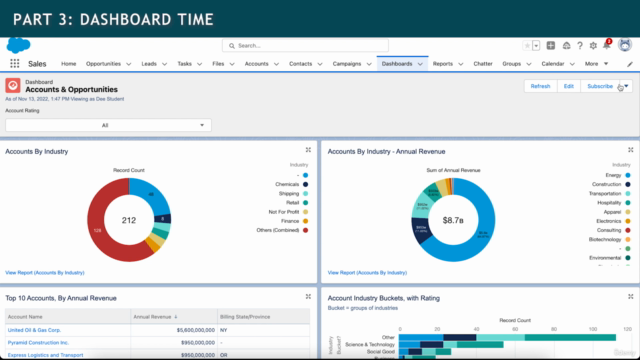
Task: Open the More navigation menu
Action: click(x=596, y=64)
